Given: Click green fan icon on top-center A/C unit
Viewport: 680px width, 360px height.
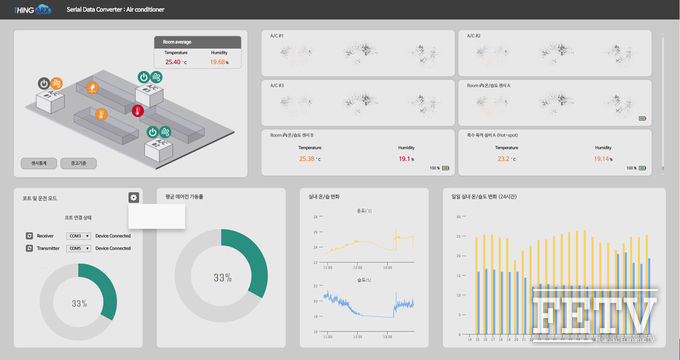Looking at the screenshot, I should coord(157,77).
